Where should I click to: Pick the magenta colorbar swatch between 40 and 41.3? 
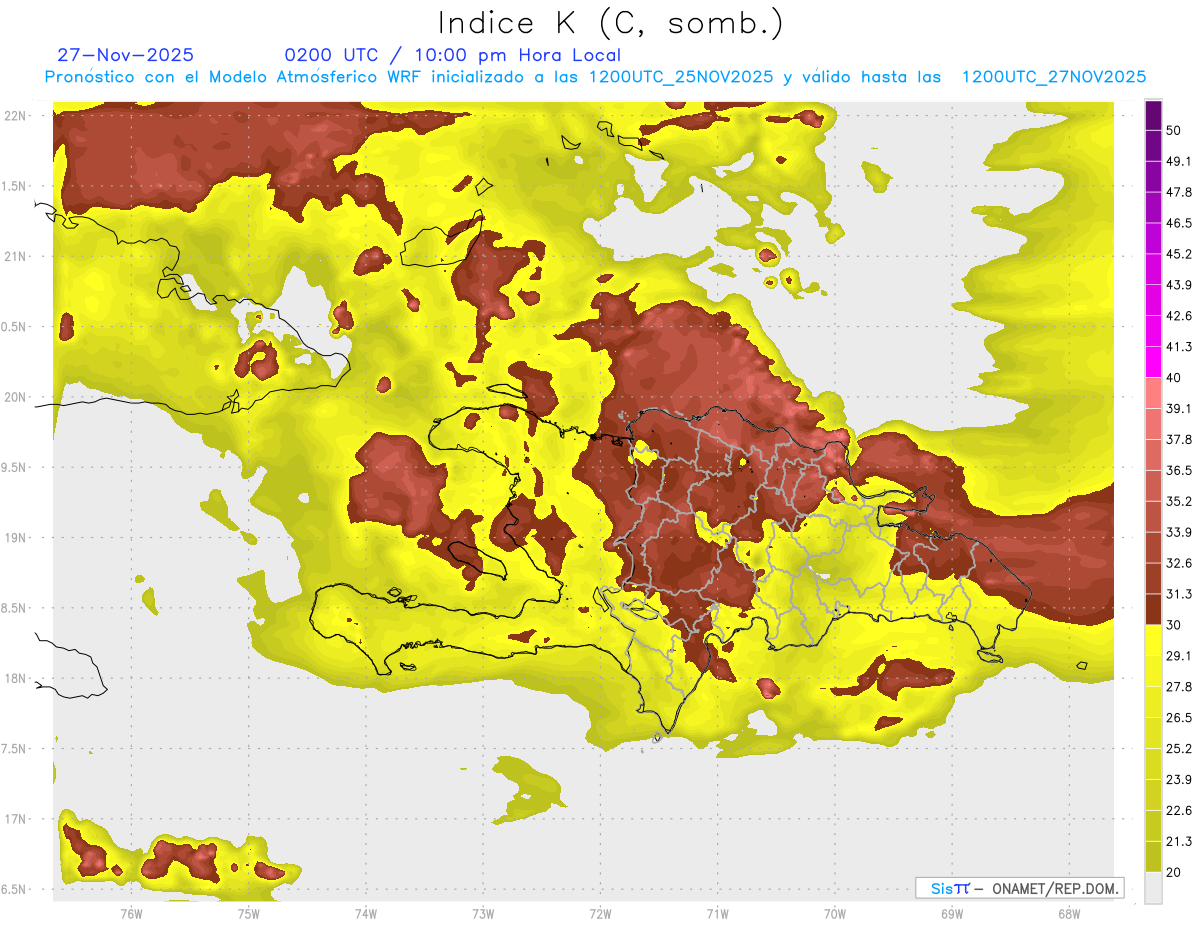[x=1153, y=362]
